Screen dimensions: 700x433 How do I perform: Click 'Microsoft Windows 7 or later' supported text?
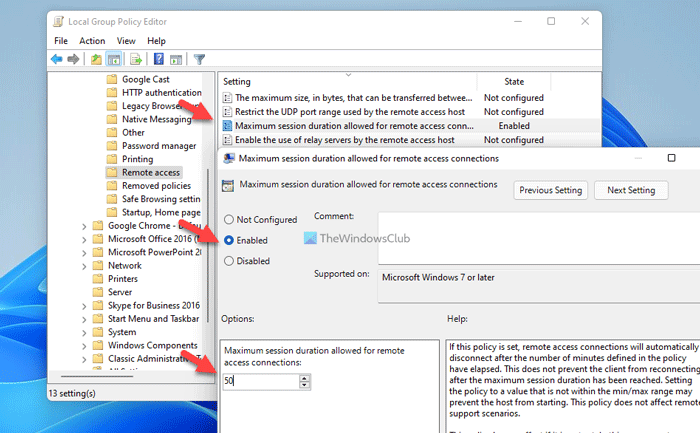pyautogui.click(x=438, y=278)
